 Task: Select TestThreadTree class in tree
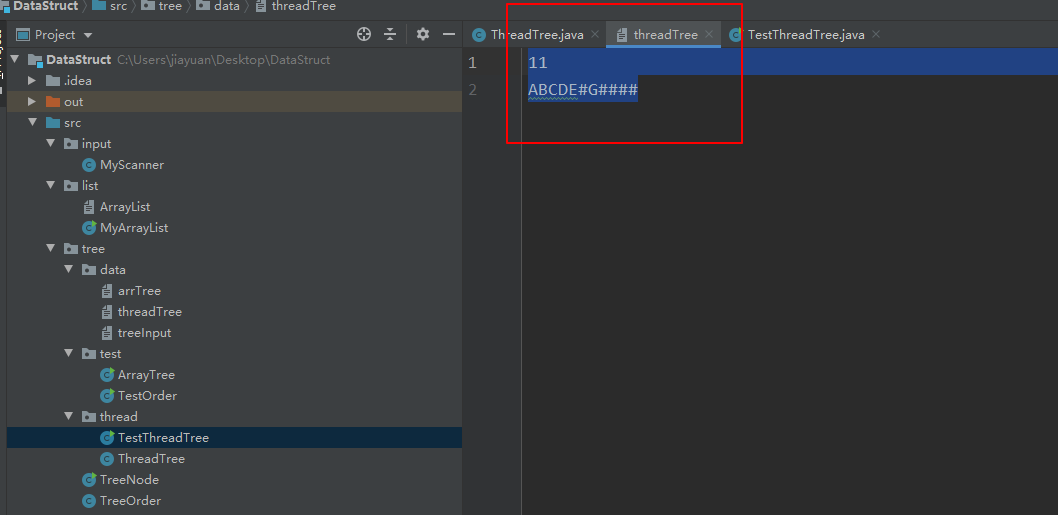(163, 437)
